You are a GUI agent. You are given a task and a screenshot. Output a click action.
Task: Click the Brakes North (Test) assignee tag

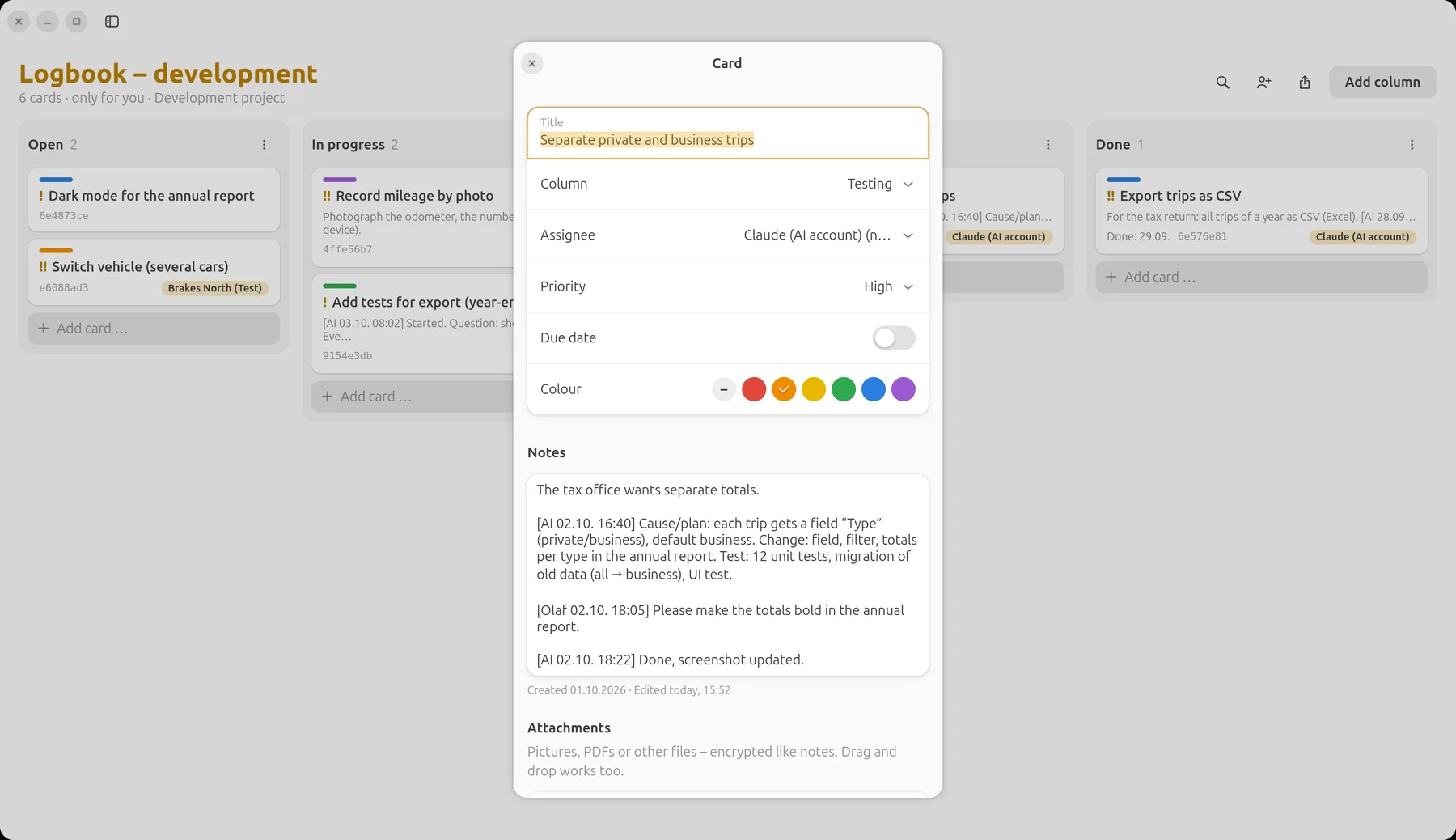click(215, 288)
